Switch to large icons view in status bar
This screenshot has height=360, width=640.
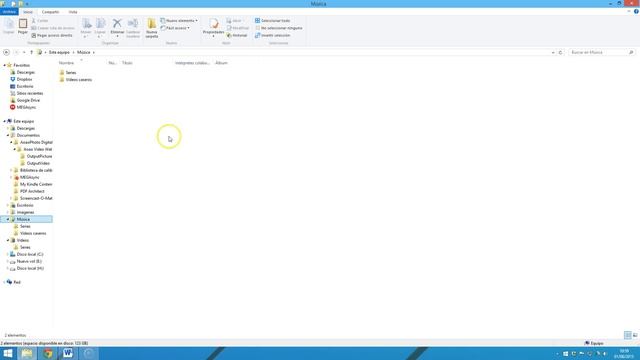pyautogui.click(x=635, y=335)
